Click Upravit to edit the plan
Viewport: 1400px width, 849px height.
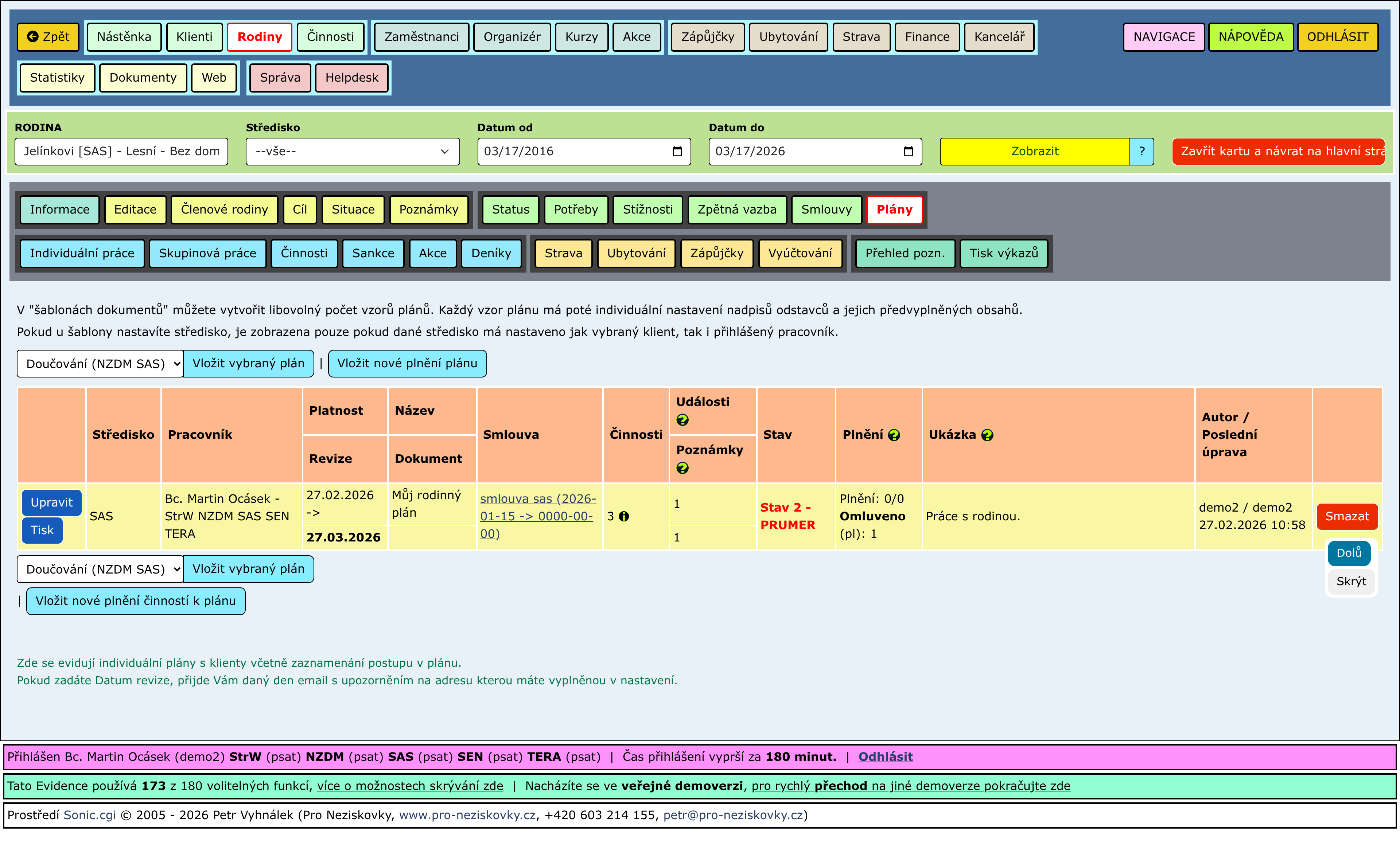[51, 502]
